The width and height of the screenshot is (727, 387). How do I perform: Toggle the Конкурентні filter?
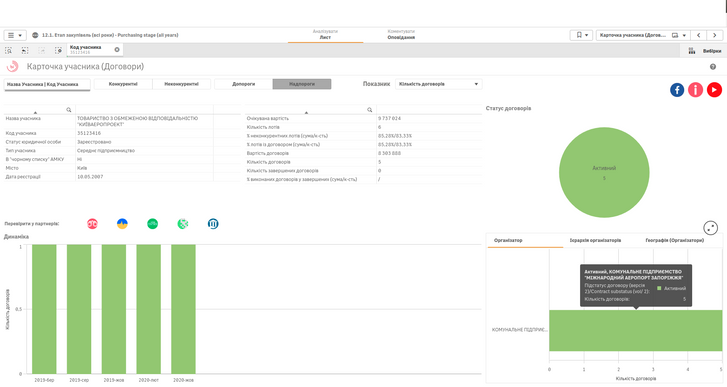tap(123, 84)
